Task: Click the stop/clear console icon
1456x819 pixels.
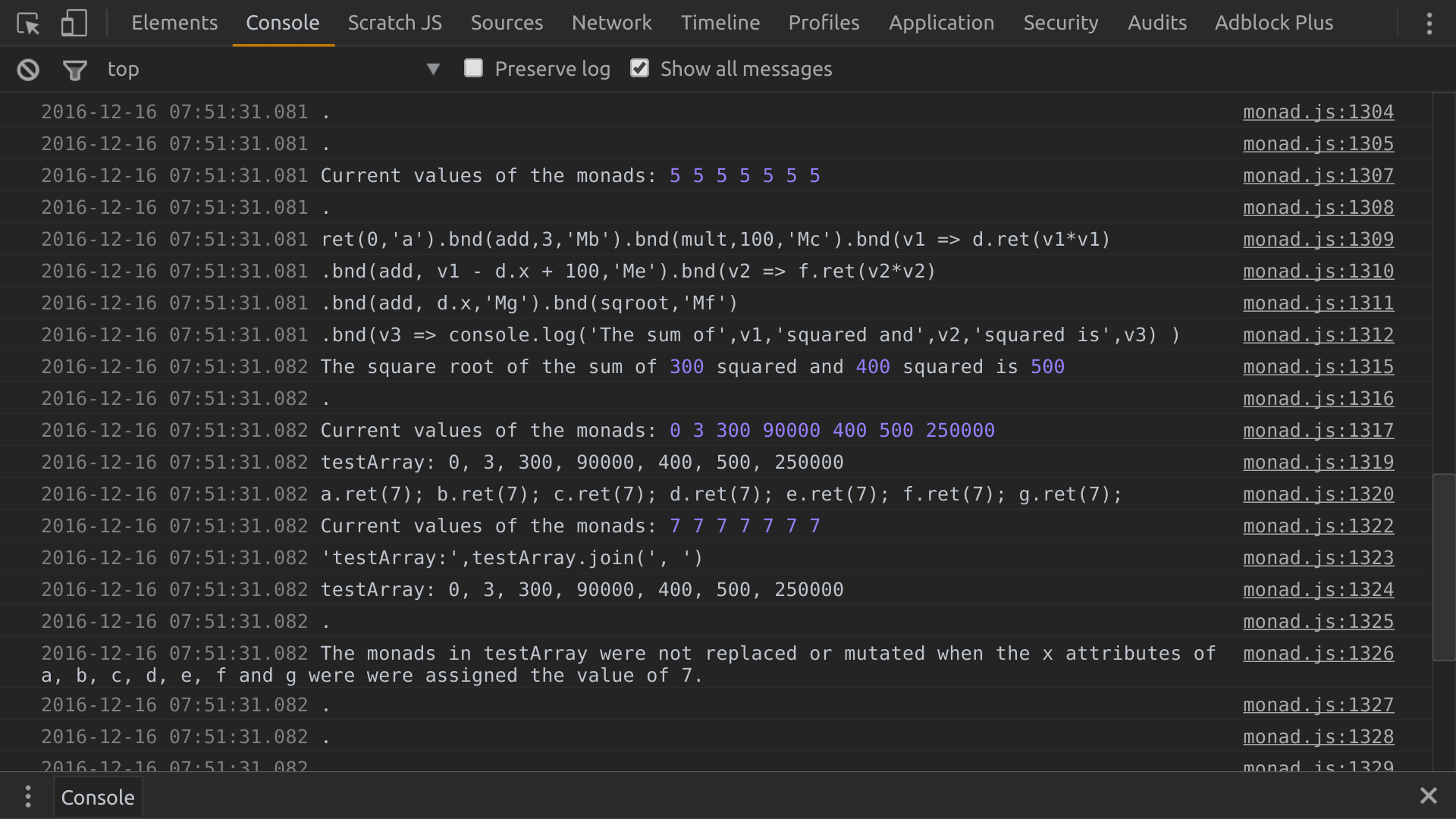Action: [x=28, y=68]
